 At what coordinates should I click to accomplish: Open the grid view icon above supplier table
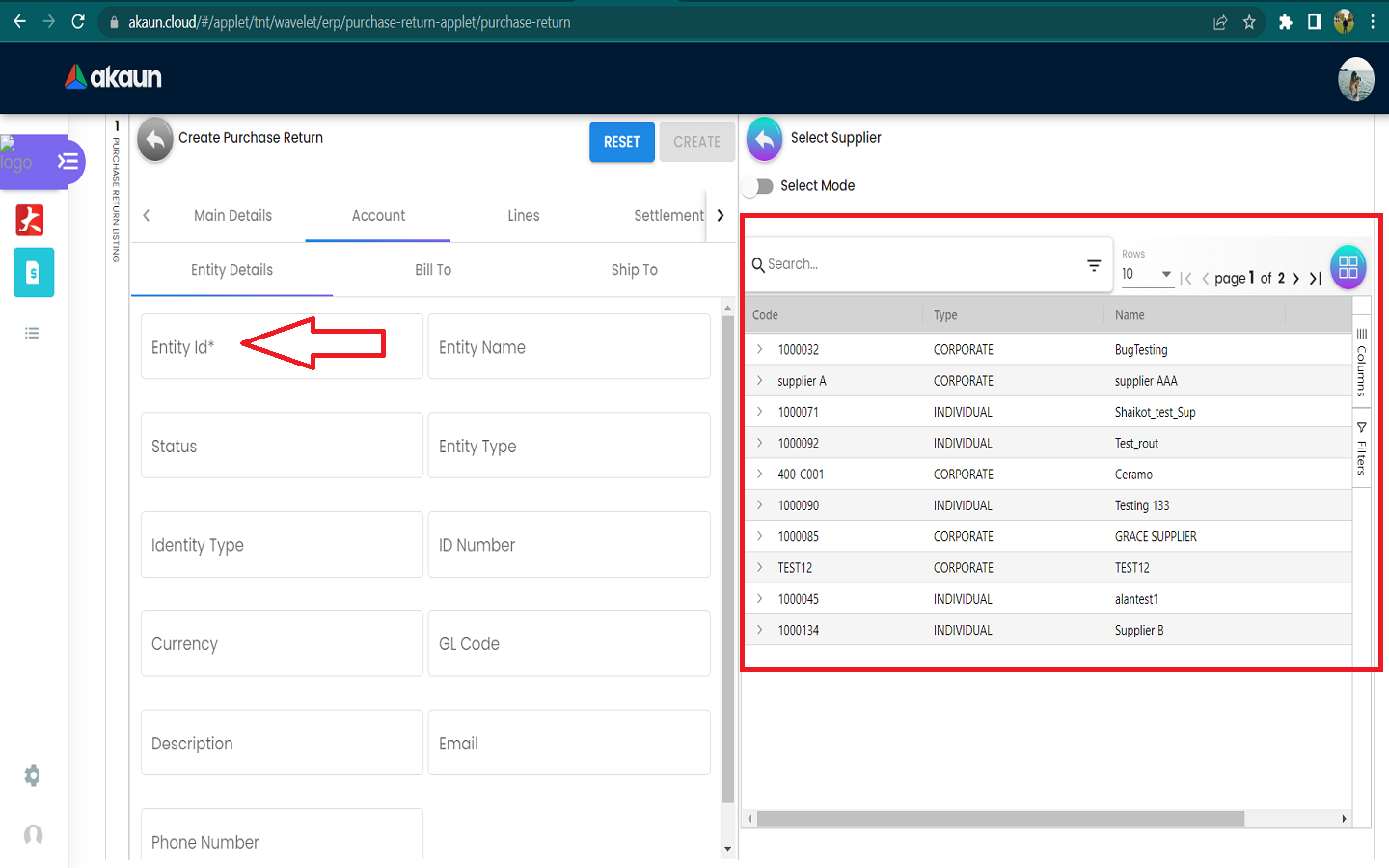pos(1348,267)
